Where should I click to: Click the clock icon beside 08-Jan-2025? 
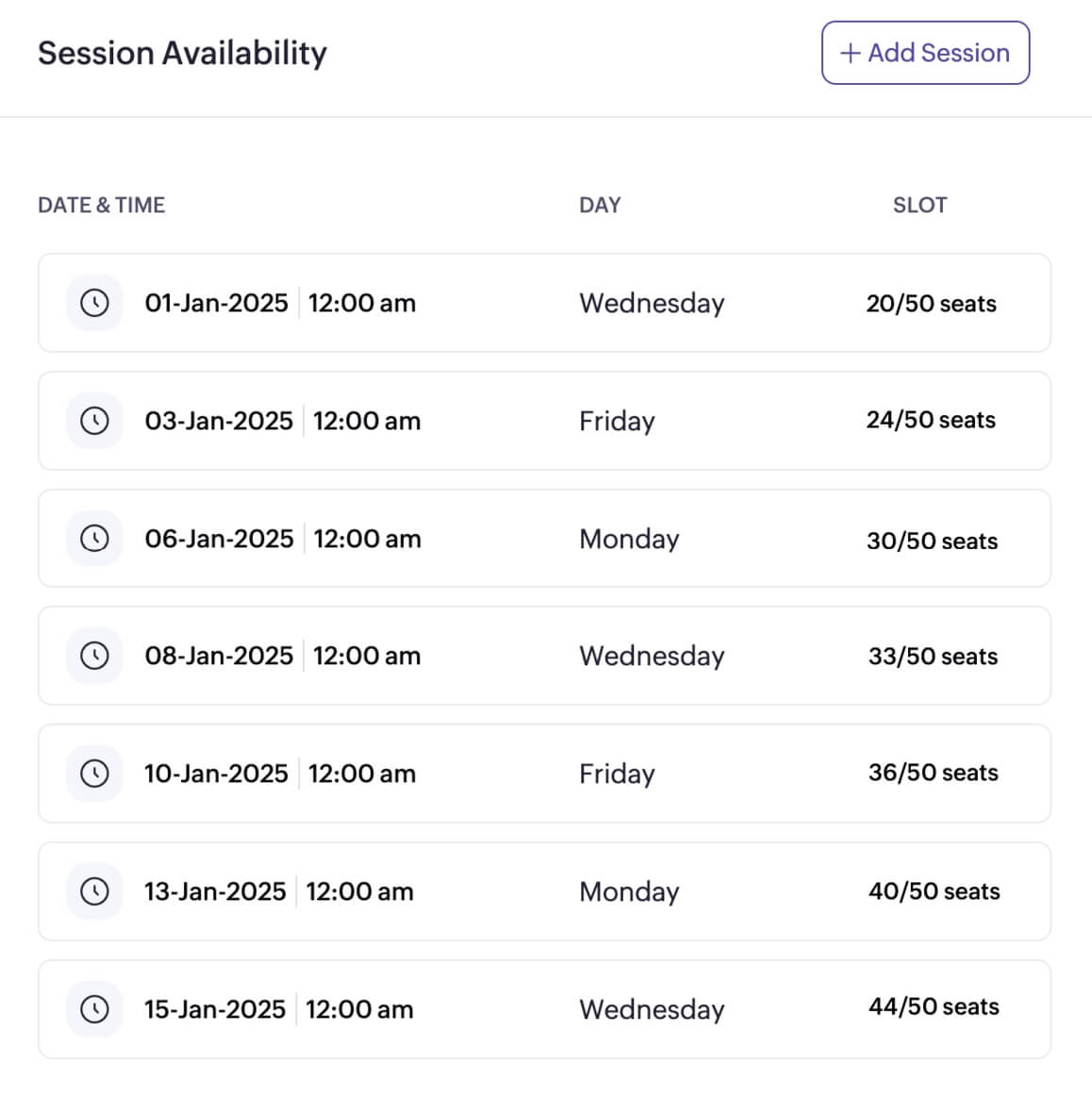[x=94, y=656]
